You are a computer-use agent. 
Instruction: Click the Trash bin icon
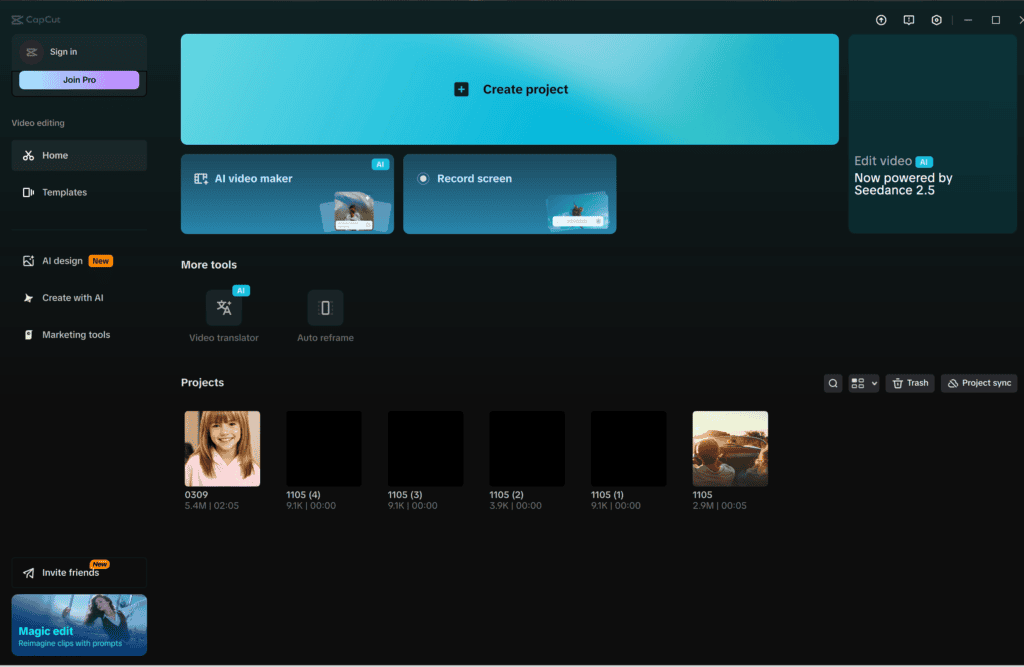898,383
